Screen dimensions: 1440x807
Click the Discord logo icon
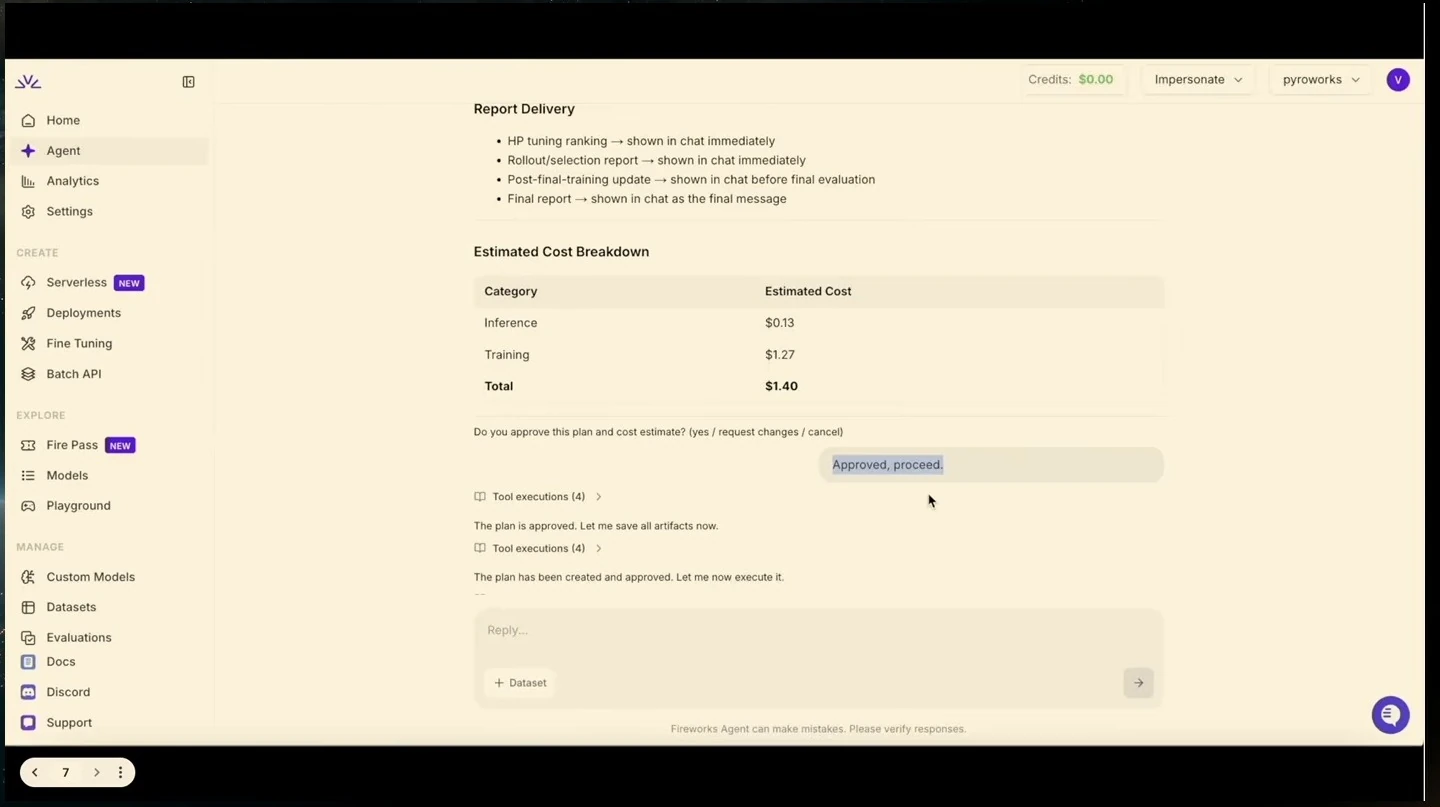click(28, 692)
